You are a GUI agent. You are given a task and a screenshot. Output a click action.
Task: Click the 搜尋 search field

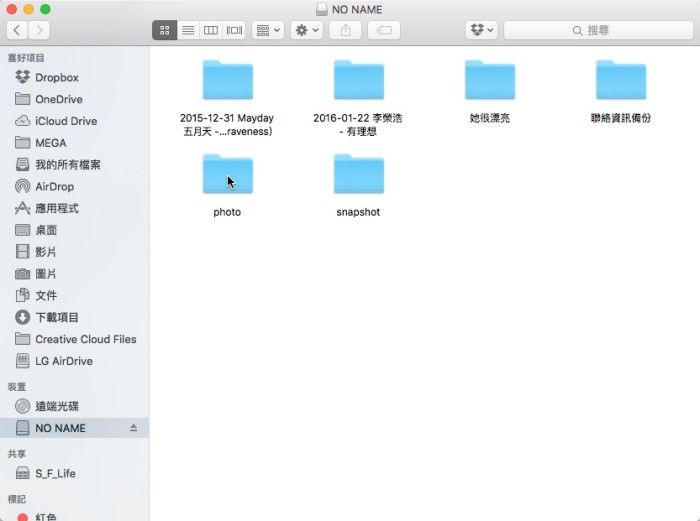(598, 30)
